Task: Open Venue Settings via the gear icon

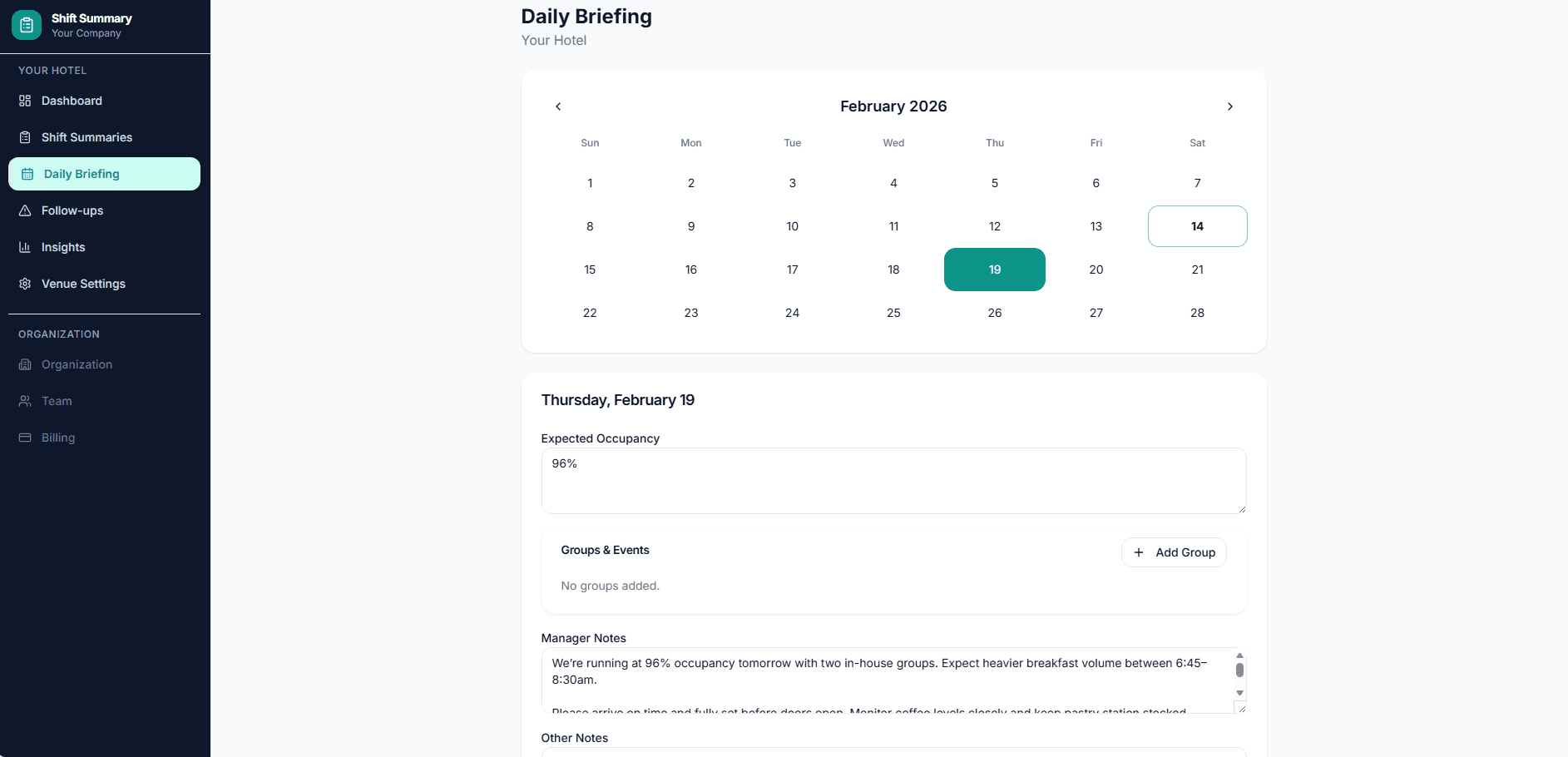Action: [x=26, y=284]
